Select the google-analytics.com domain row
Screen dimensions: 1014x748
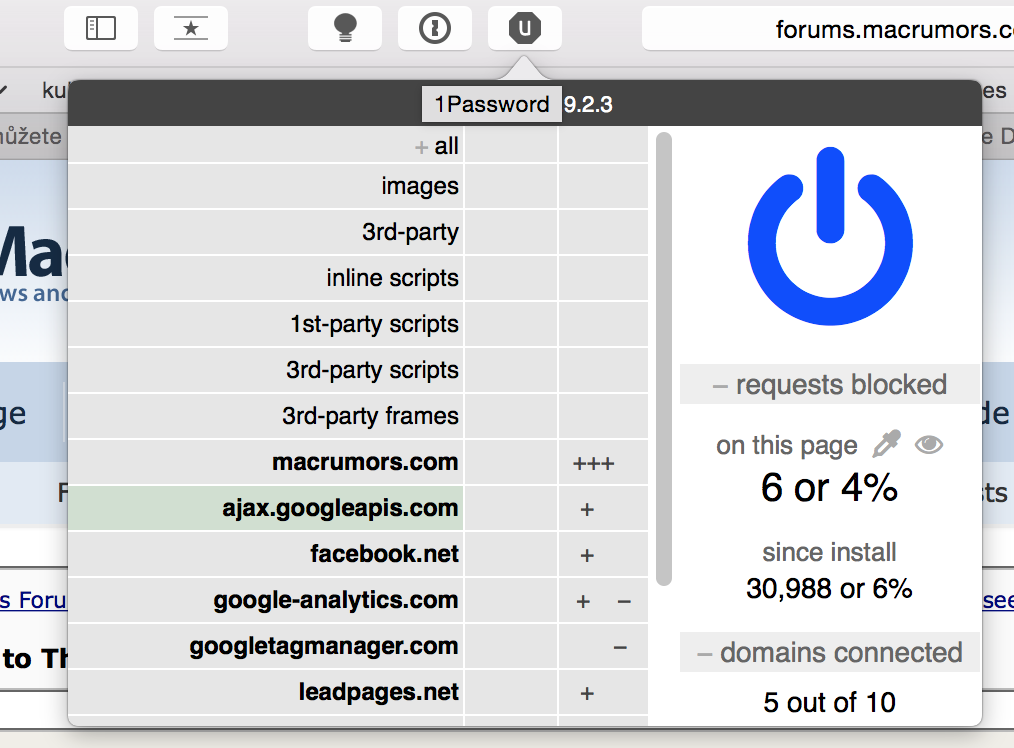pyautogui.click(x=266, y=600)
